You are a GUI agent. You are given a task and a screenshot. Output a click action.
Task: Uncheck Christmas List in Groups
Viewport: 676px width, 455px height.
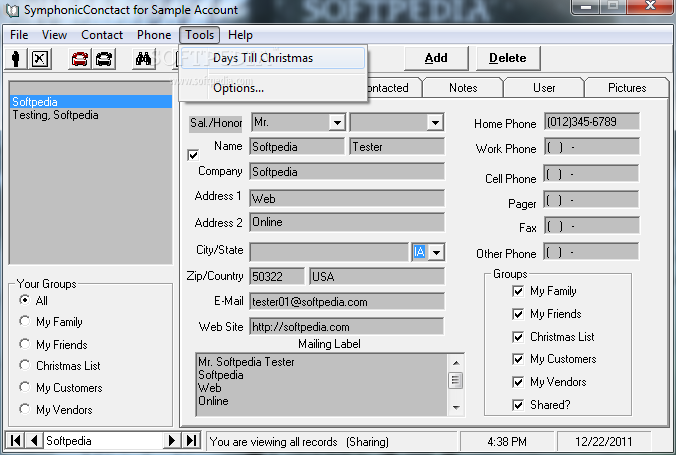coord(518,337)
